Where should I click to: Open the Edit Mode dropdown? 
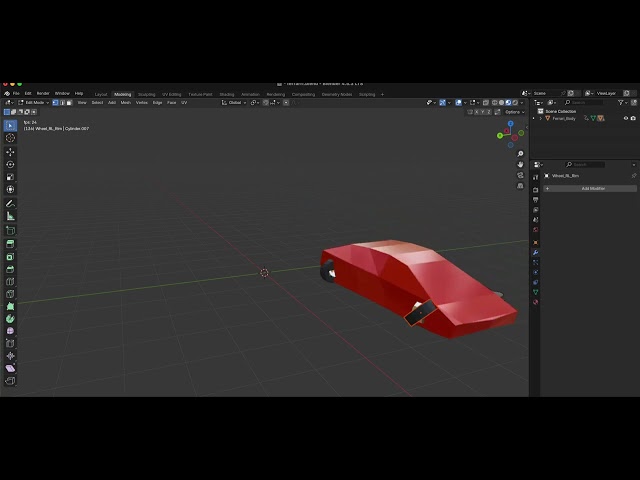pos(33,103)
